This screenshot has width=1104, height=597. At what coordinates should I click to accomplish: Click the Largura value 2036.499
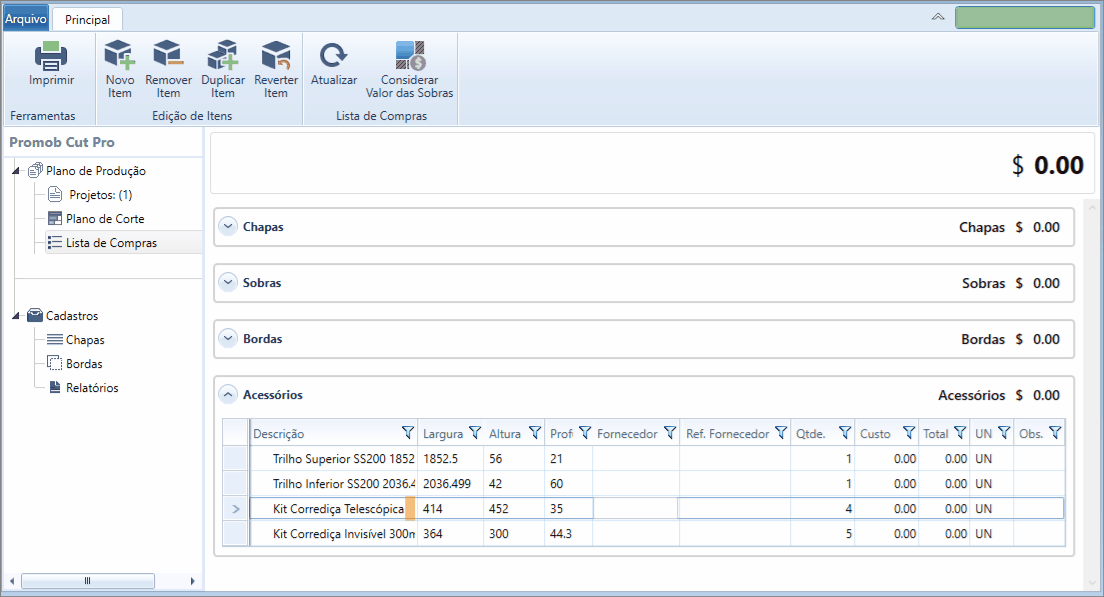pyautogui.click(x=447, y=484)
